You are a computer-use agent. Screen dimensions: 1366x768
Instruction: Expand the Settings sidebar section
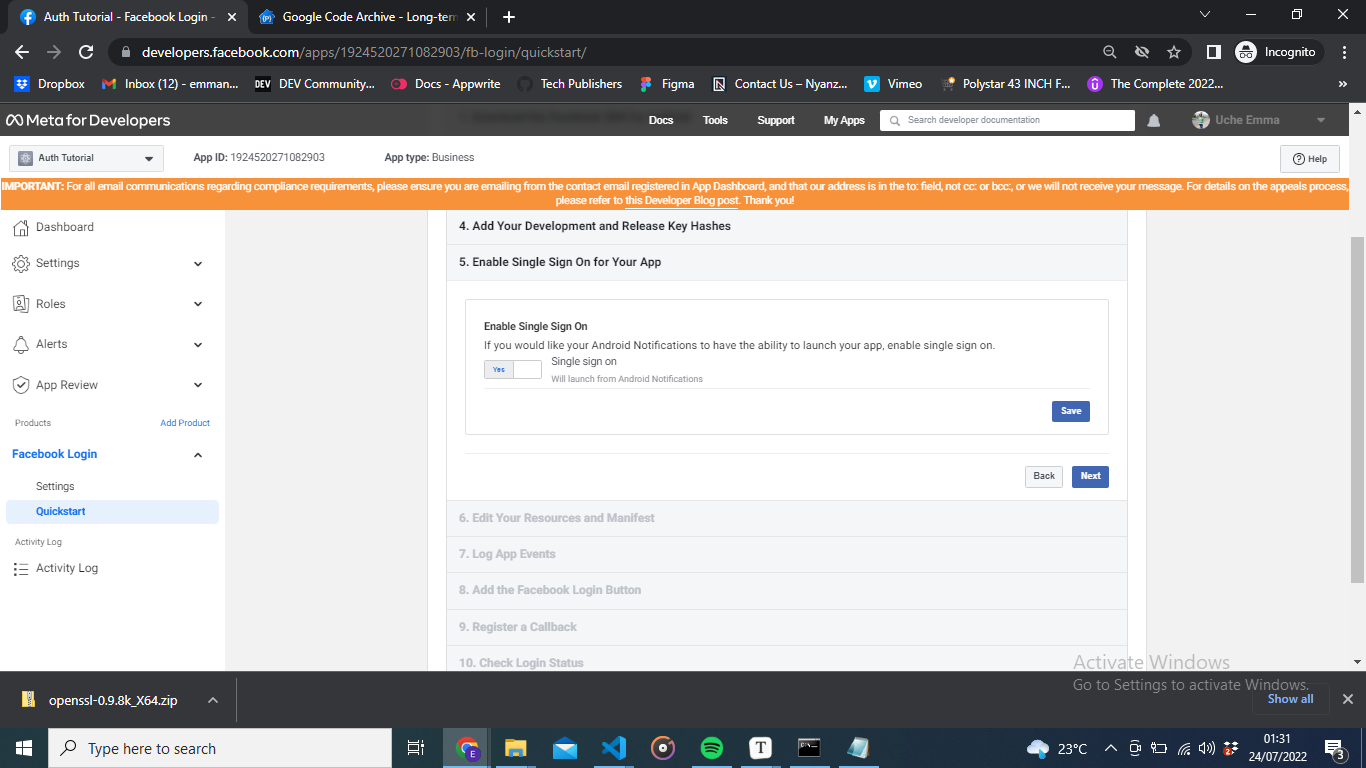[x=198, y=264]
